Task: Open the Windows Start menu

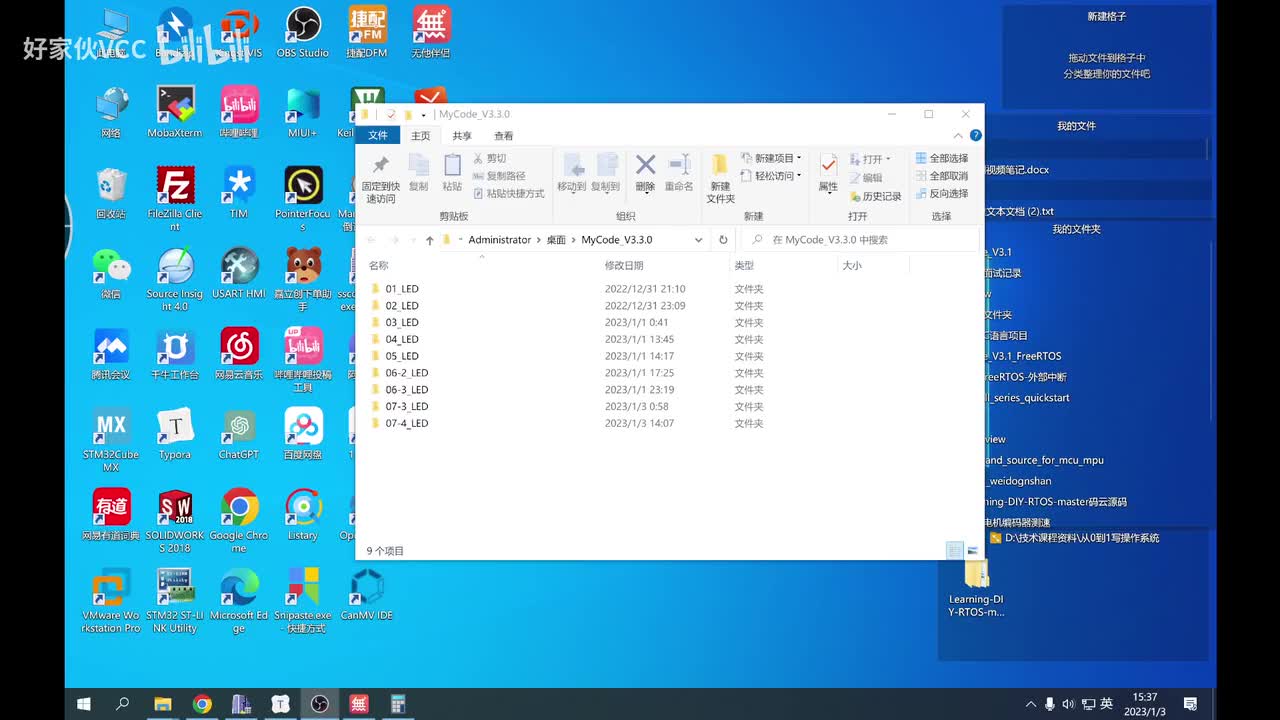Action: pyautogui.click(x=84, y=704)
